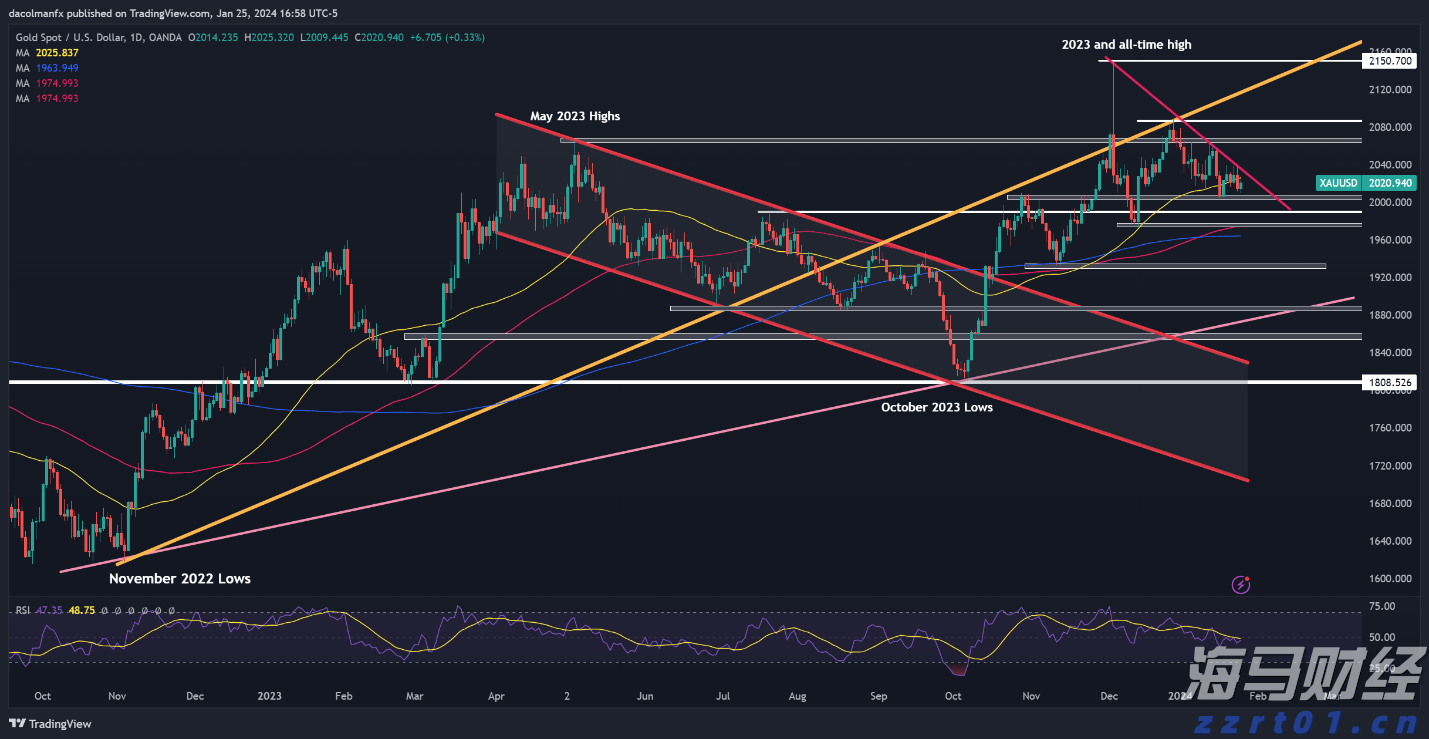Viewport: 1429px width, 739px height.
Task: Click the 1808.526 horizontal level label
Action: 1390,382
